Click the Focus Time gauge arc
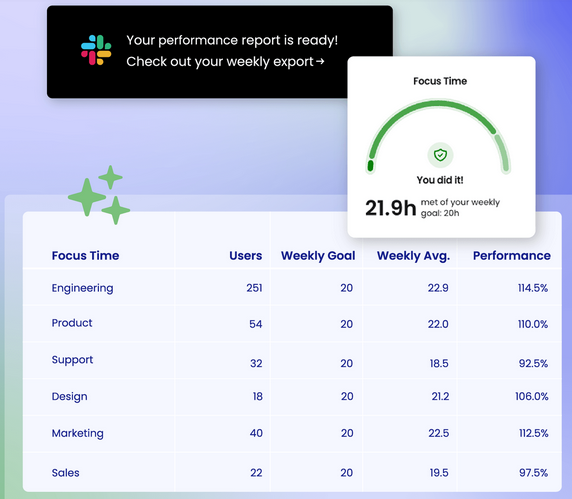Viewport: 572px width, 499px height. point(438,136)
